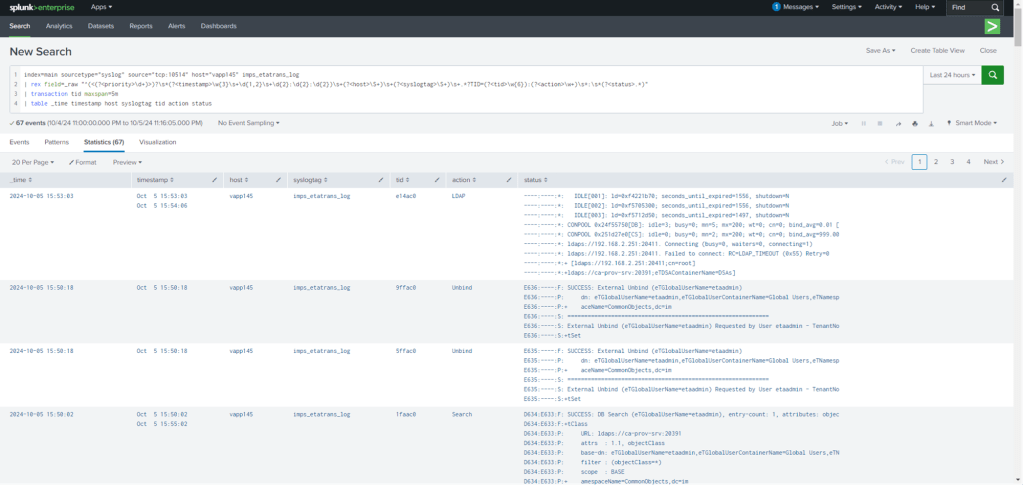Click the Export results download icon
1023x485 pixels.
pyautogui.click(x=929, y=123)
